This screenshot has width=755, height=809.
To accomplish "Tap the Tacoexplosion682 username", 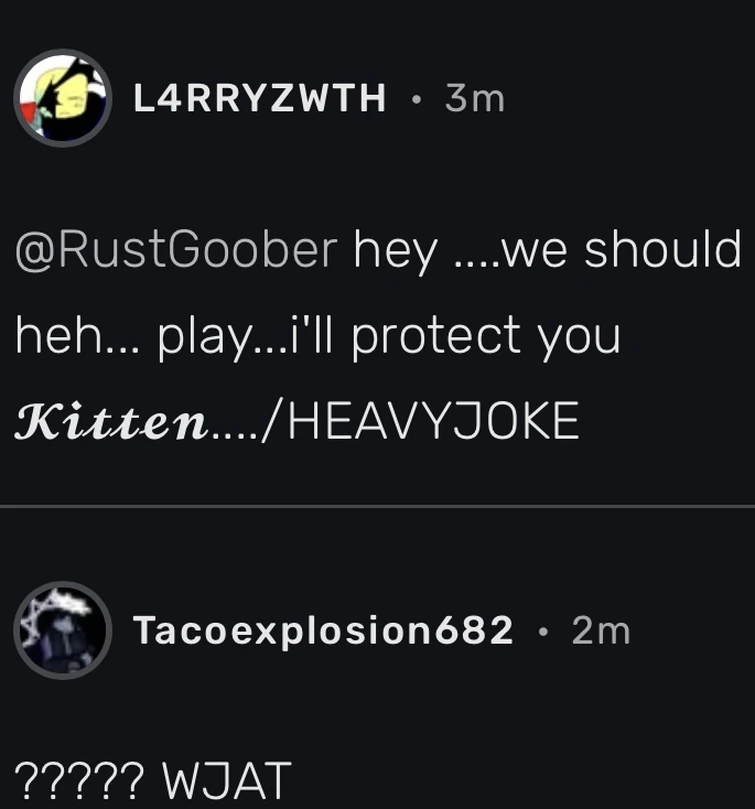I will point(323,630).
